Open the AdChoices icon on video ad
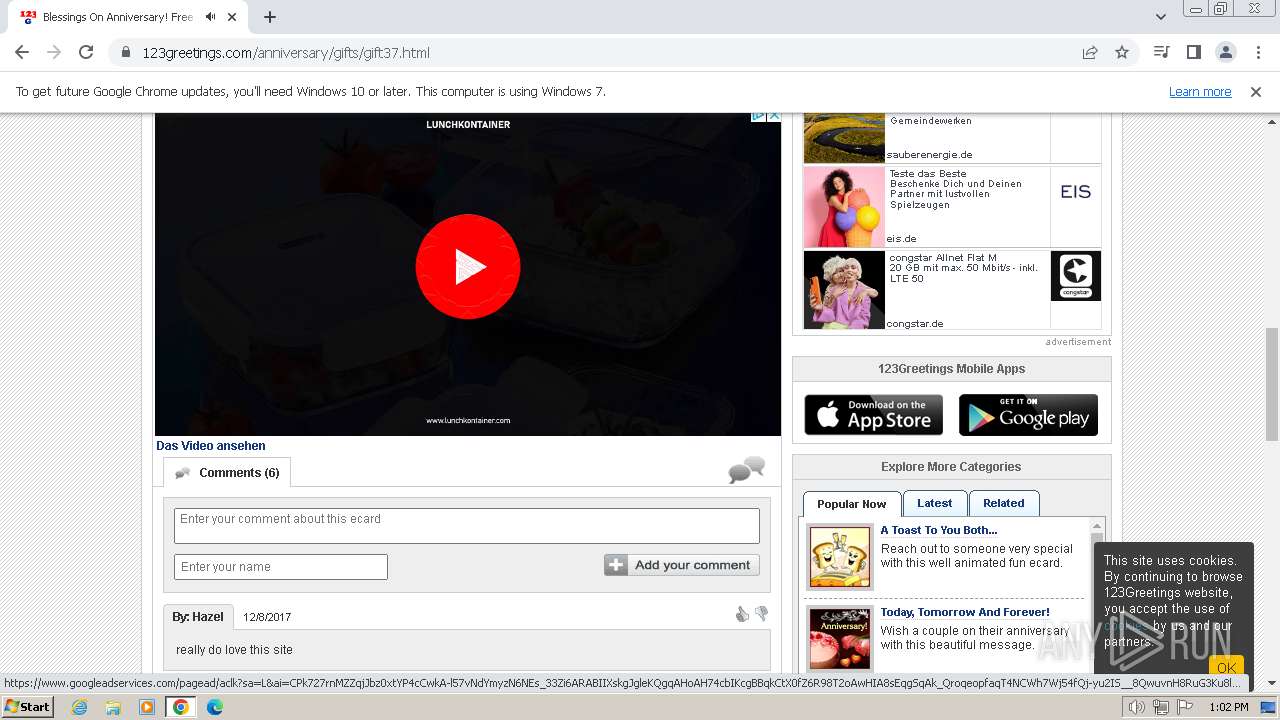Screen dimensions: 1280x720 759,116
